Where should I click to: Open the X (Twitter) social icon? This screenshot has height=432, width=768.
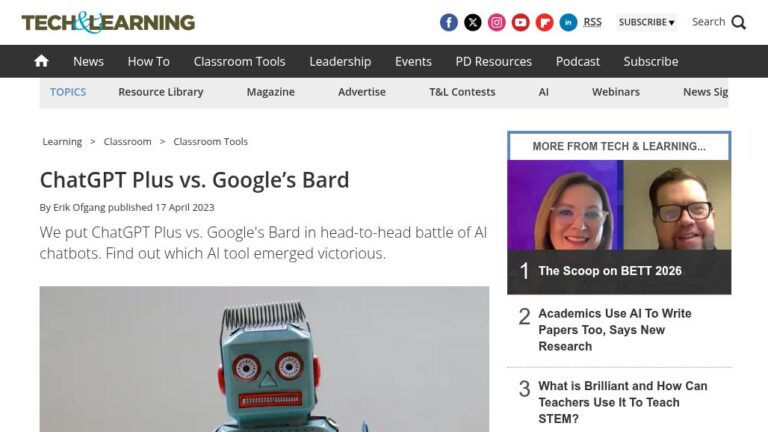(x=473, y=23)
